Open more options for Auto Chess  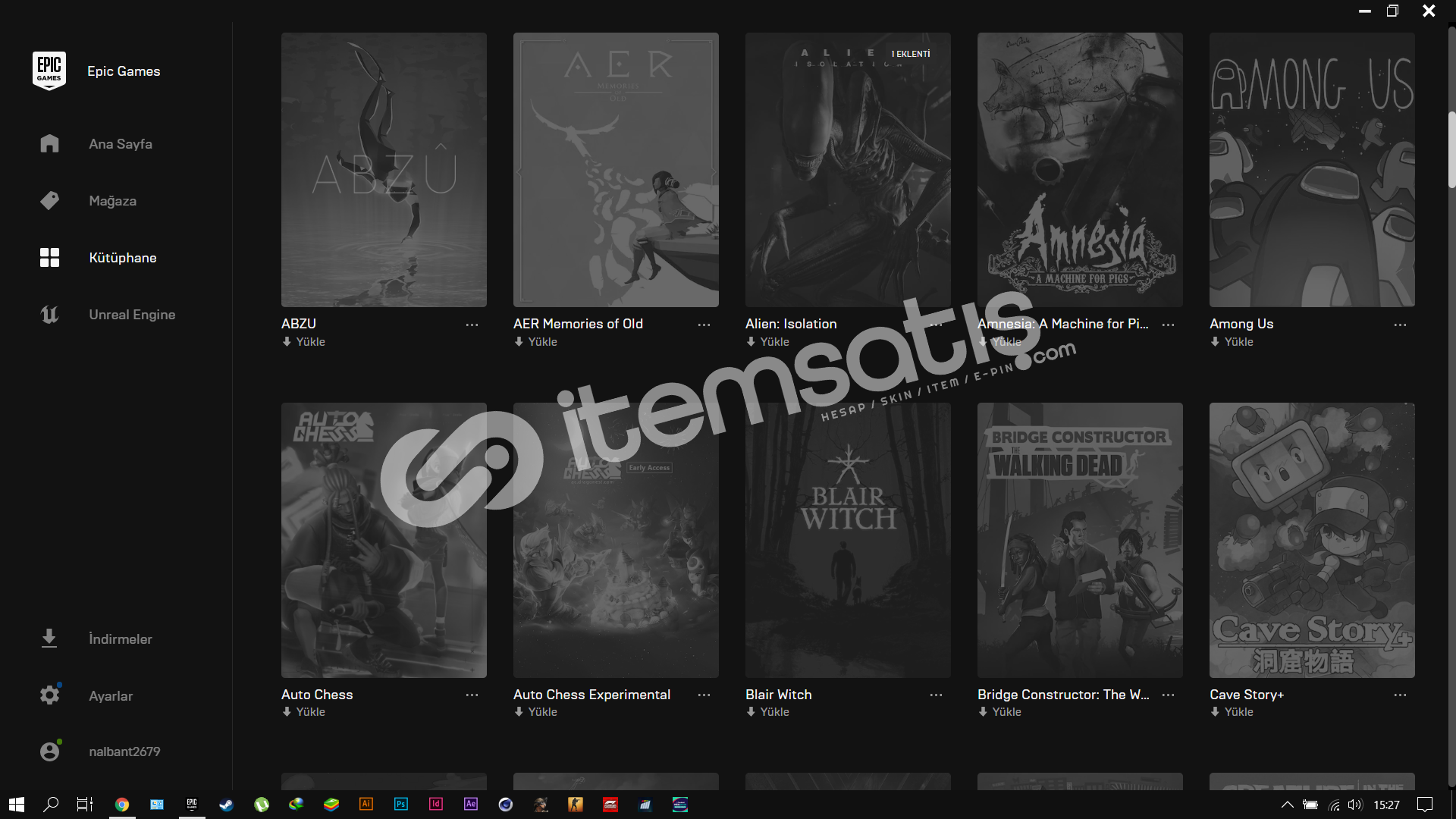coord(472,695)
